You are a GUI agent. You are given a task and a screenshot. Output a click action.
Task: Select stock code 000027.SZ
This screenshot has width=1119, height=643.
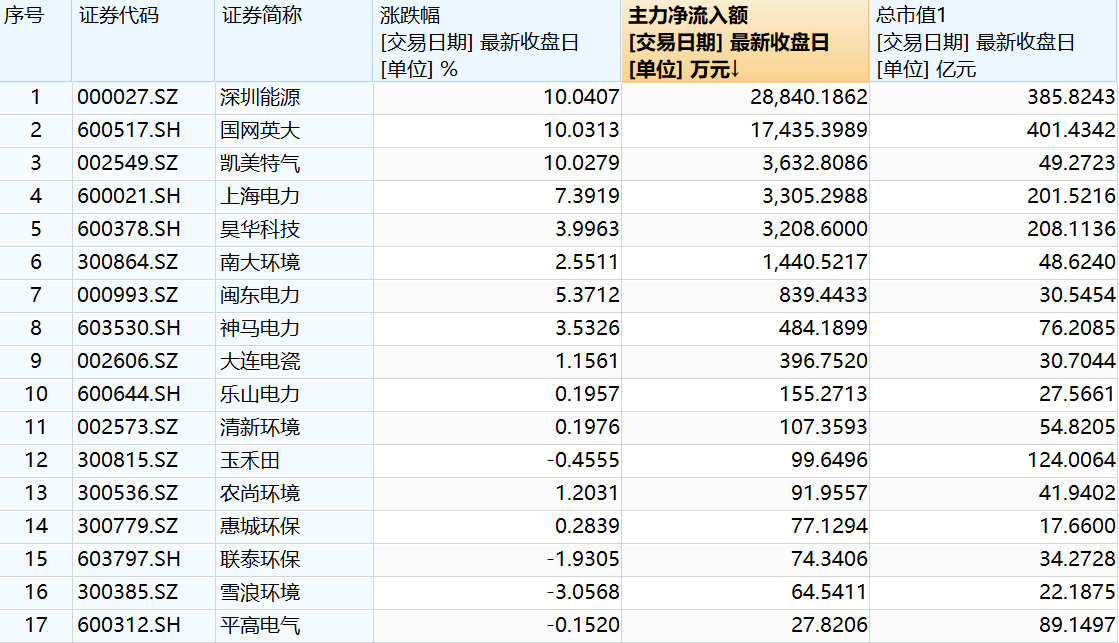[128, 97]
